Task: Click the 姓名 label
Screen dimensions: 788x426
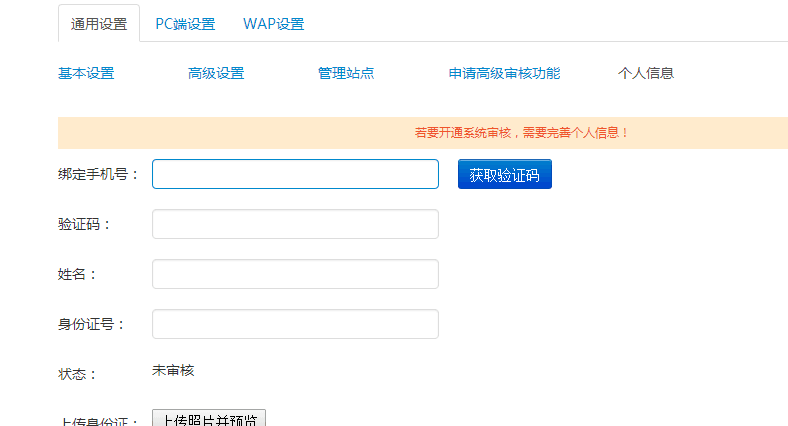Action: (77, 274)
